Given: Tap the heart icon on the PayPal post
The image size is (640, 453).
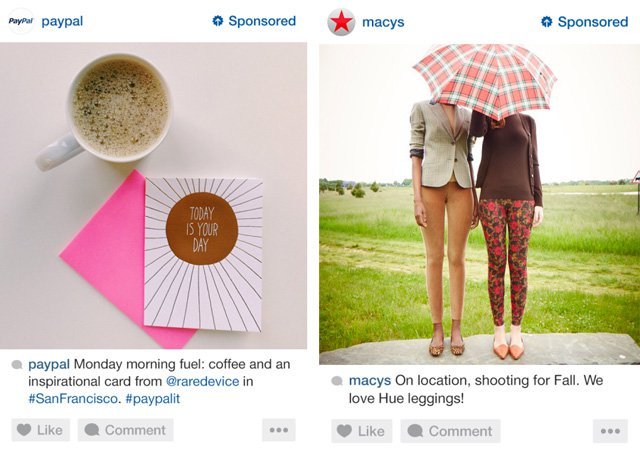Looking at the screenshot, I should click(24, 429).
